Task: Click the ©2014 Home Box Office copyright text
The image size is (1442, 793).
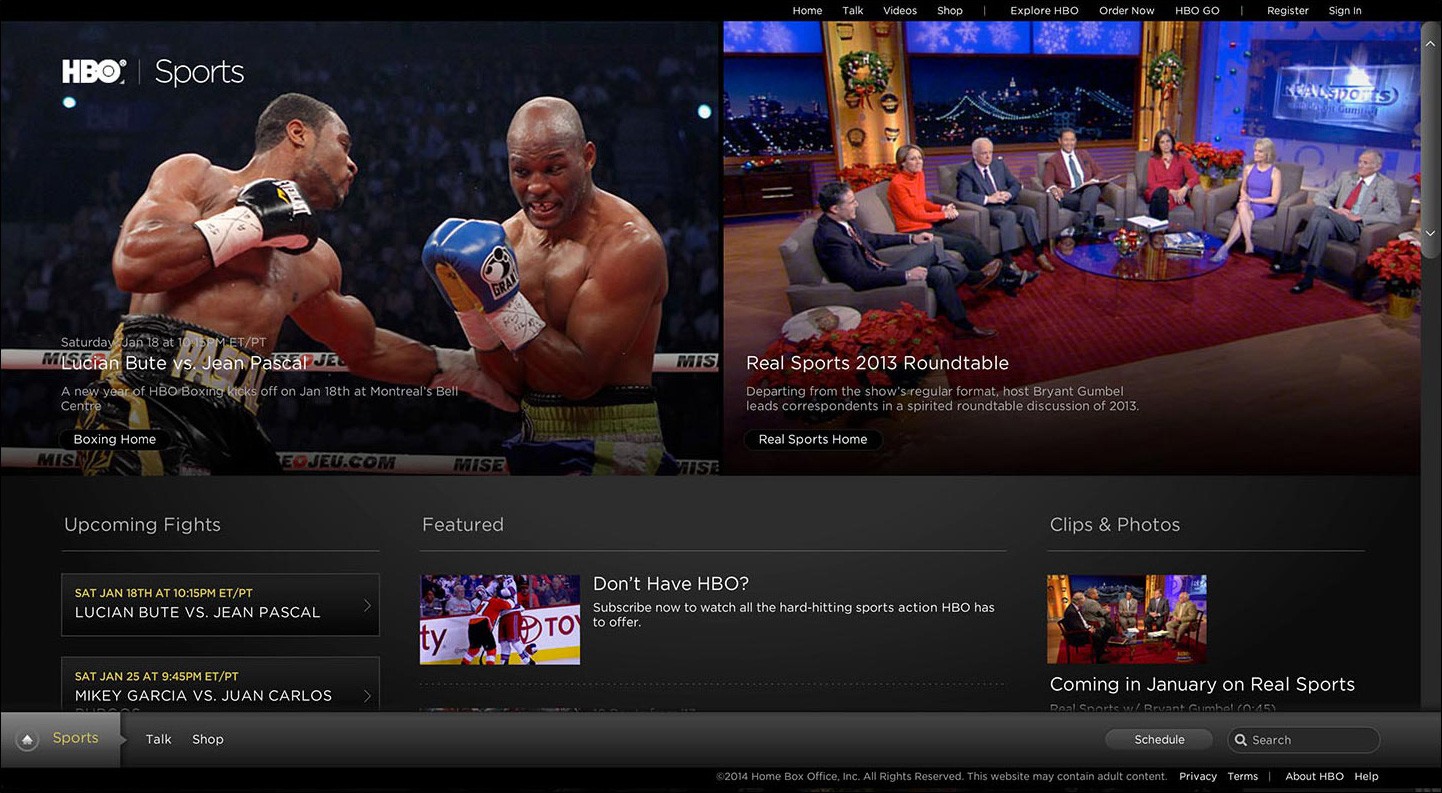Action: (942, 776)
